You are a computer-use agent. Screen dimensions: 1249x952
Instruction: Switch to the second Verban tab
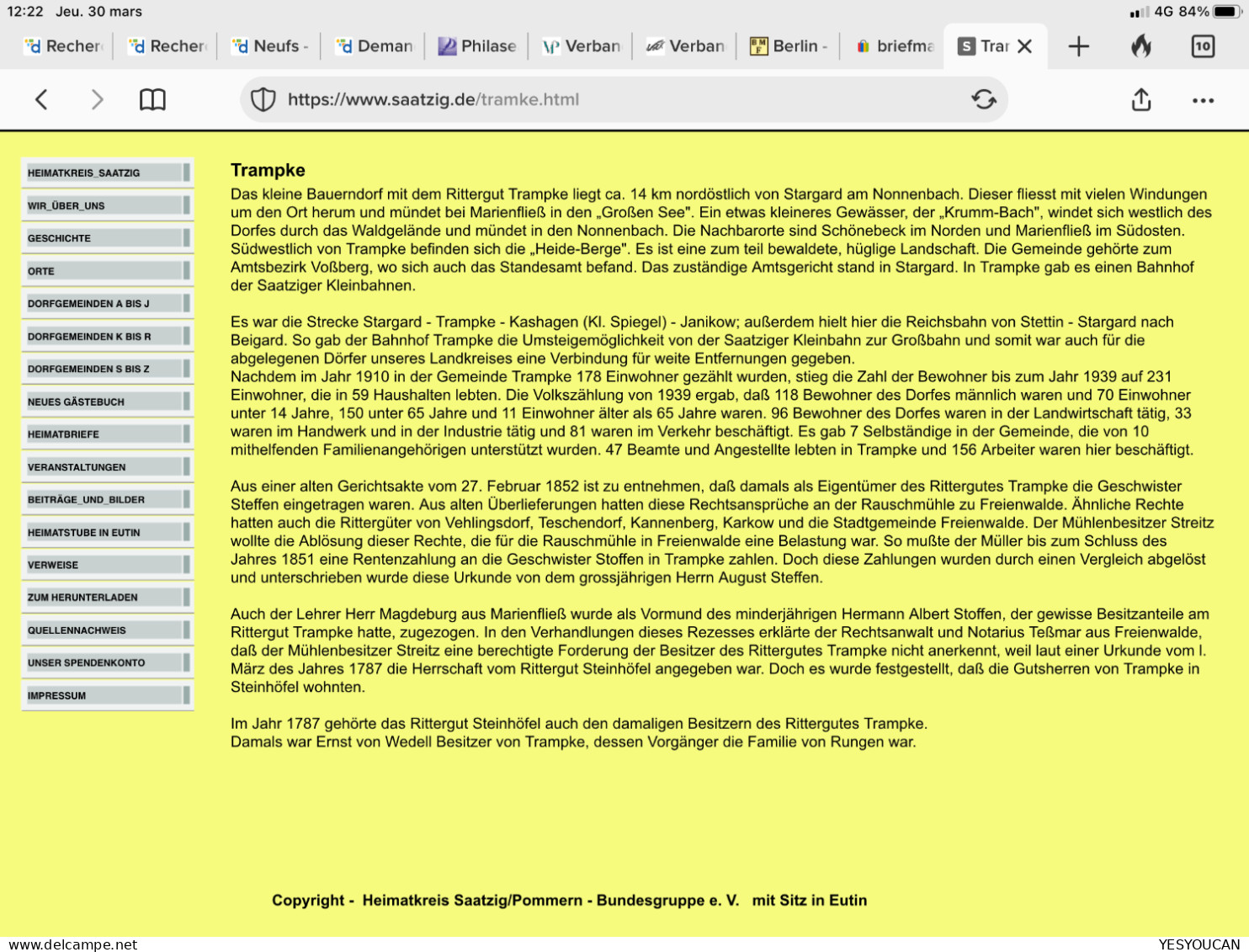[x=685, y=46]
